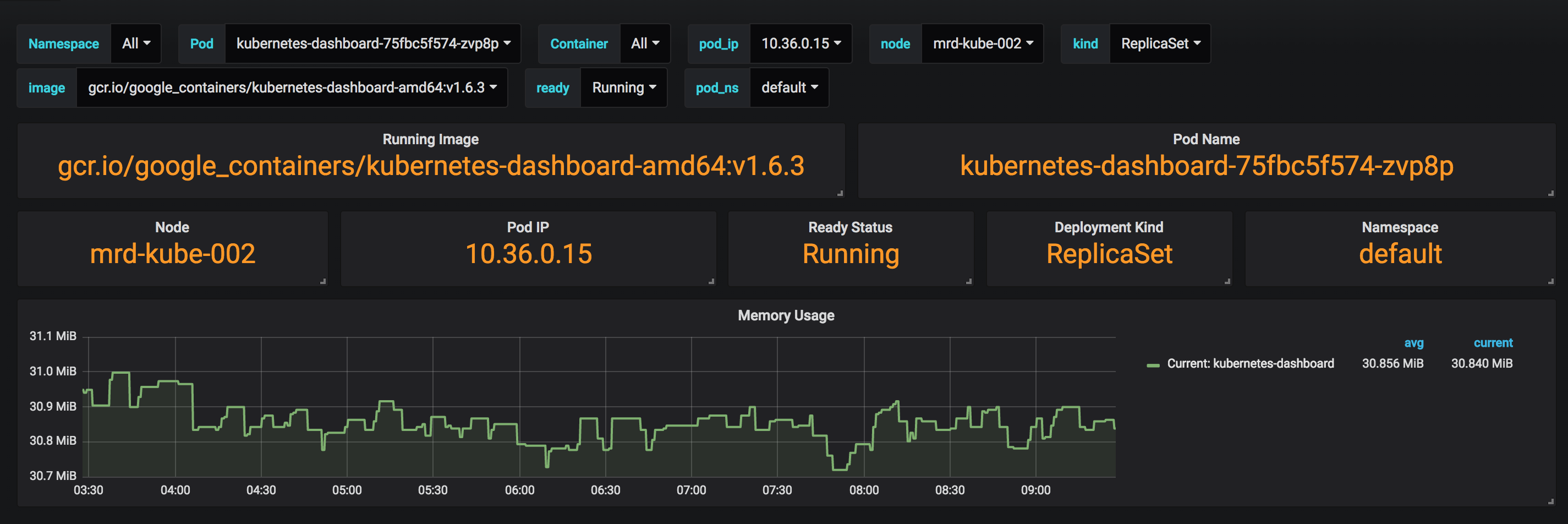Open the Running Image panel title menu

point(430,139)
